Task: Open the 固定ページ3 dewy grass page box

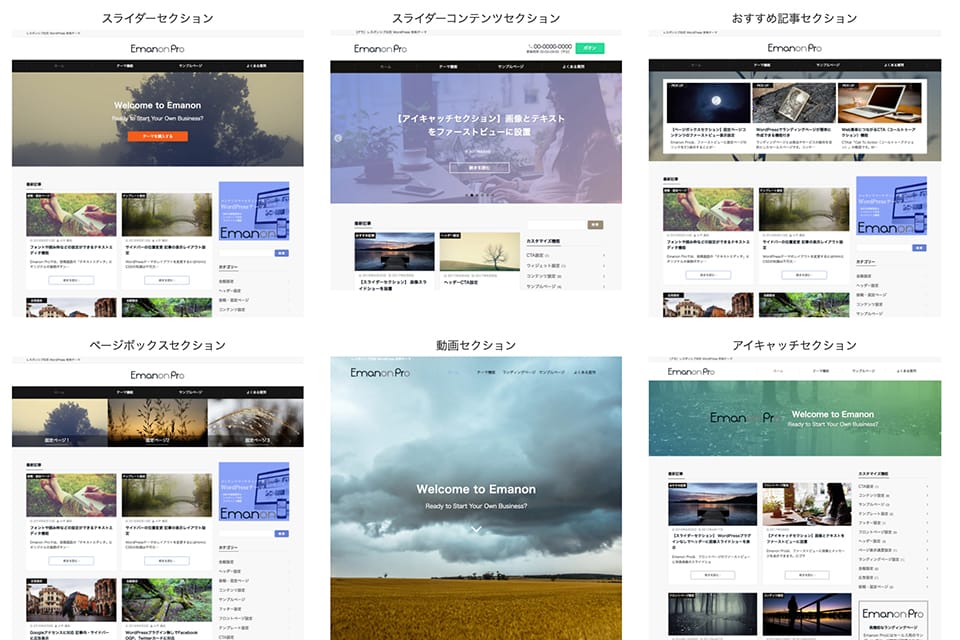Action: coord(256,423)
